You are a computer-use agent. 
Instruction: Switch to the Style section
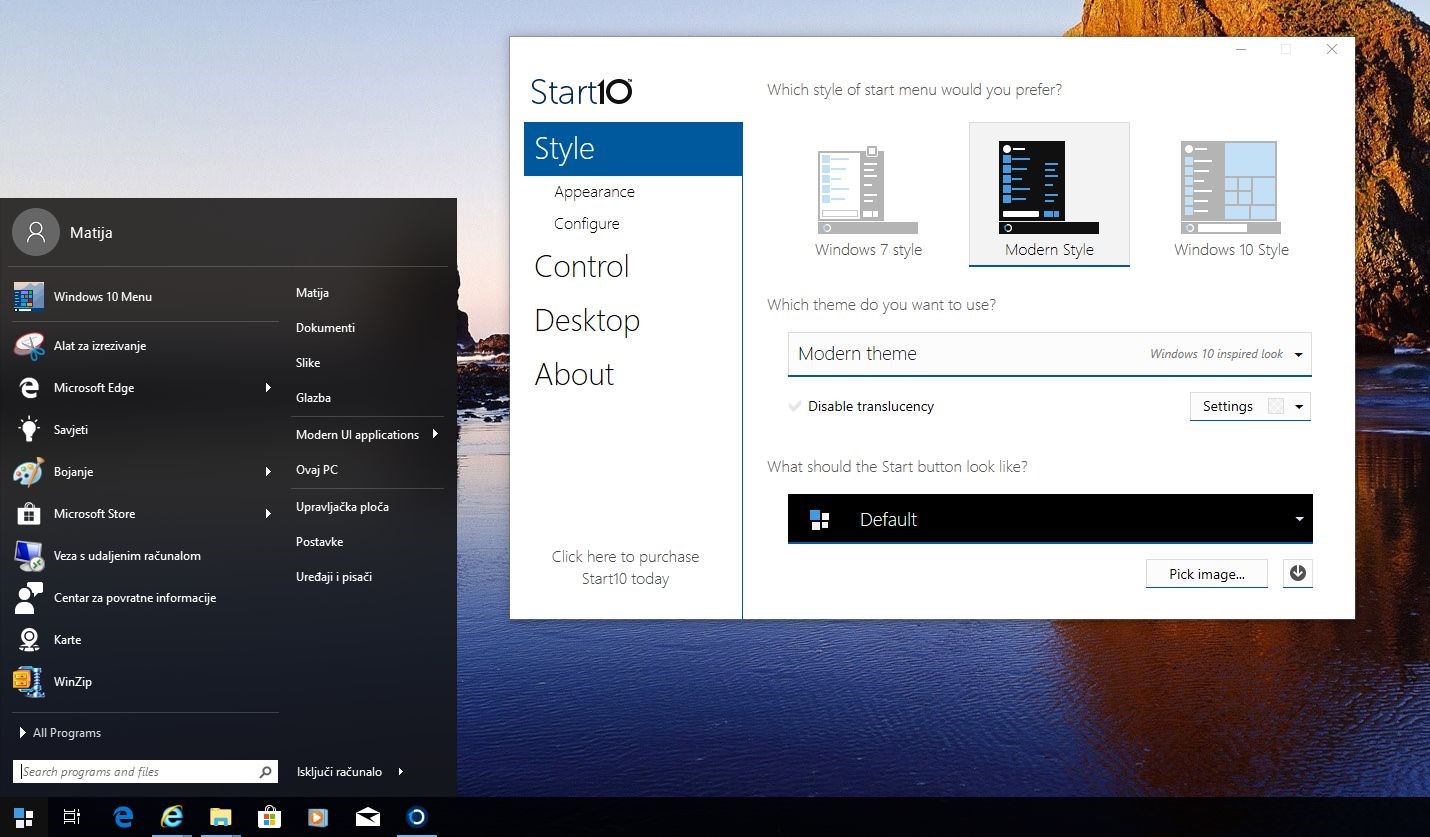(633, 149)
